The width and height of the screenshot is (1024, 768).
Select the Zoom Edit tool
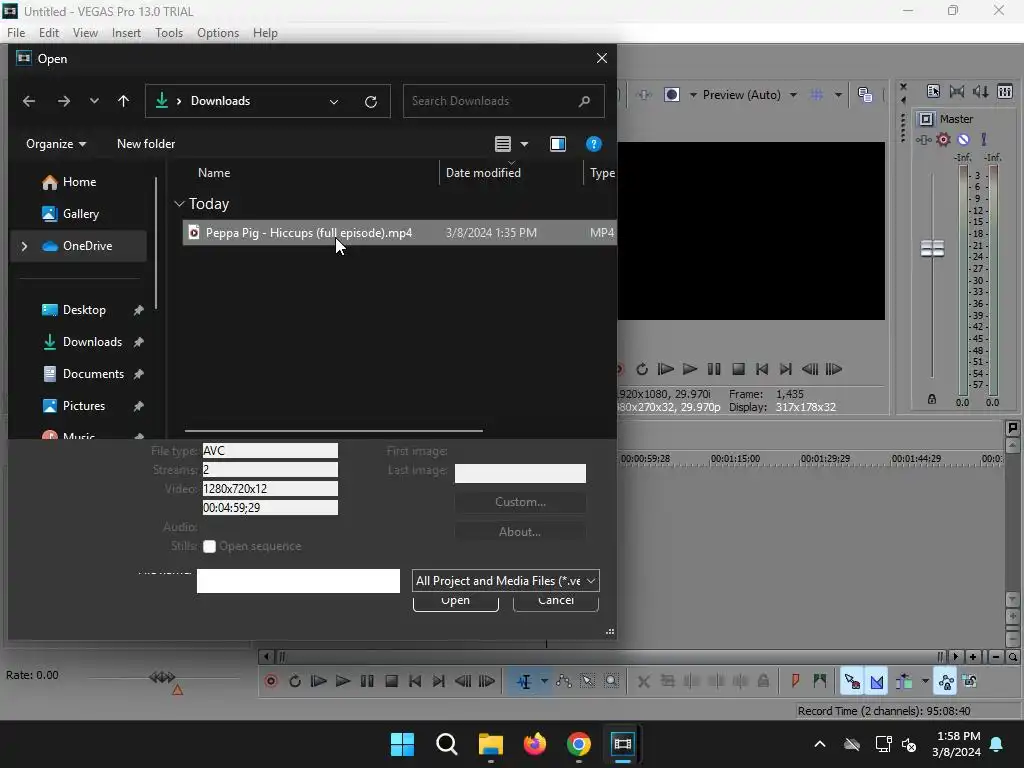[x=611, y=681]
